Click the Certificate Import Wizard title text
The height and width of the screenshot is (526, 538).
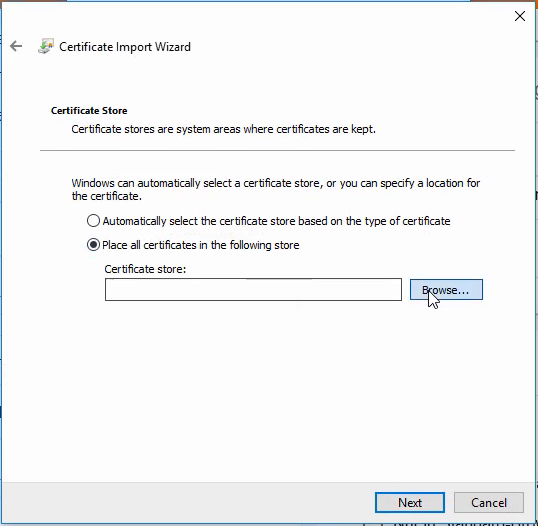[x=125, y=47]
